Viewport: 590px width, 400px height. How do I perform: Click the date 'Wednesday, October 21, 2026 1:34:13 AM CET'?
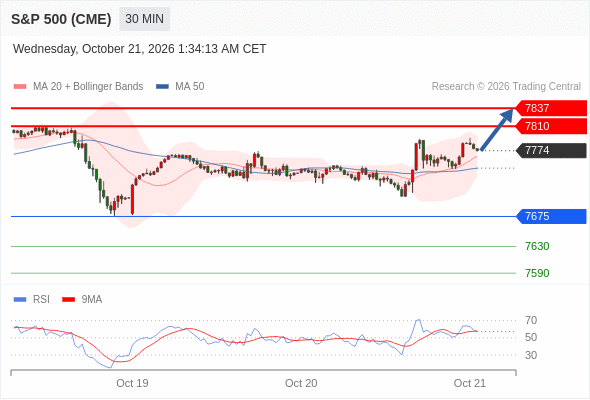pyautogui.click(x=140, y=49)
